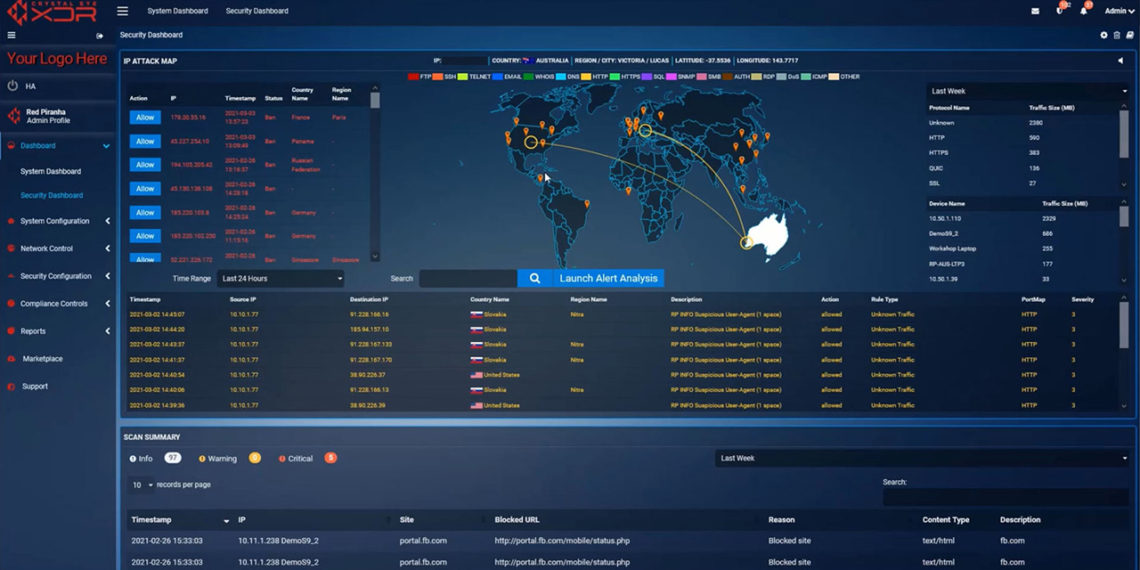Click the HTTP yellow legend swatch
The image size is (1140, 570).
[585, 76]
